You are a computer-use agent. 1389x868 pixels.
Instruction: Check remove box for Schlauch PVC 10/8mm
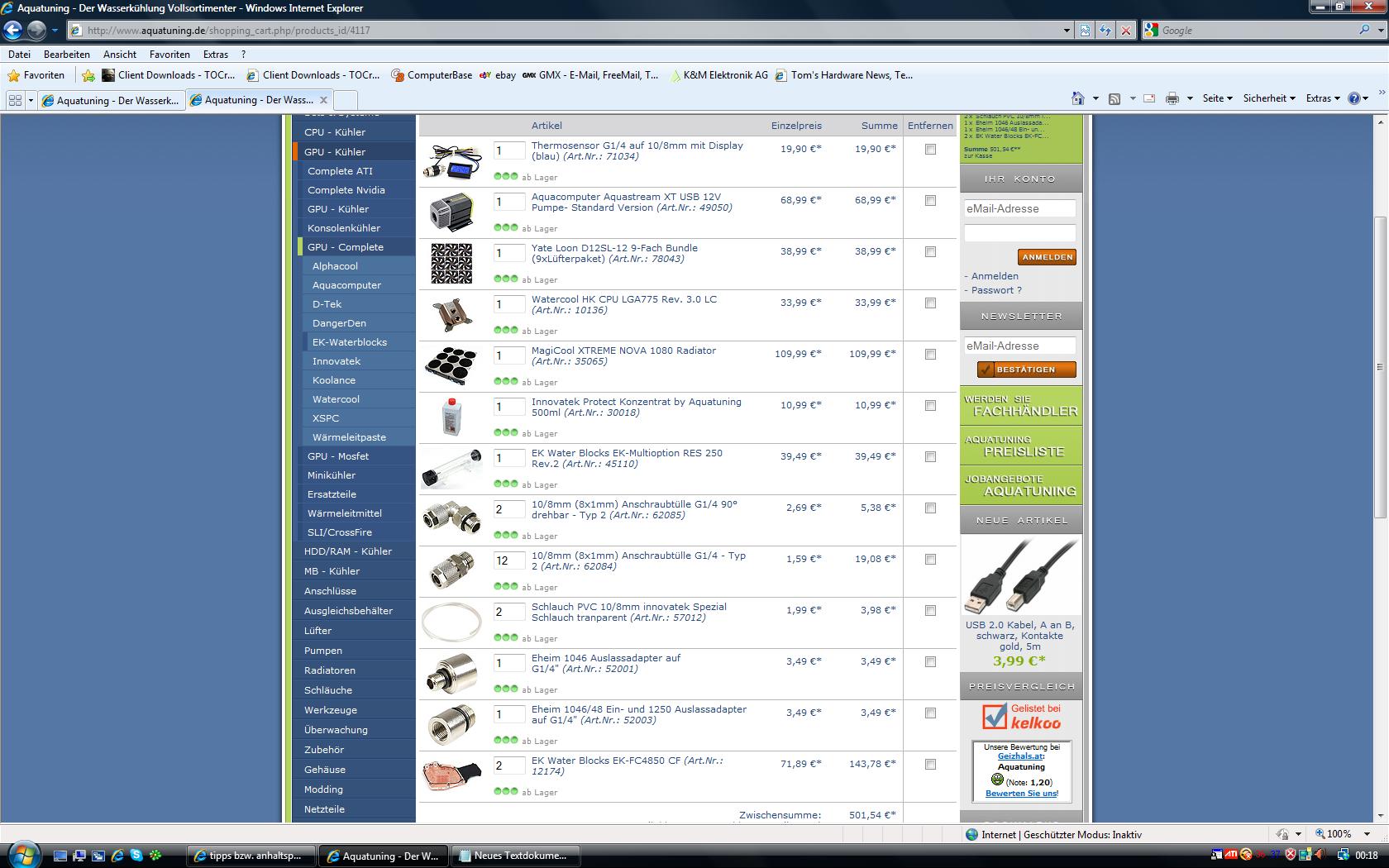930,611
